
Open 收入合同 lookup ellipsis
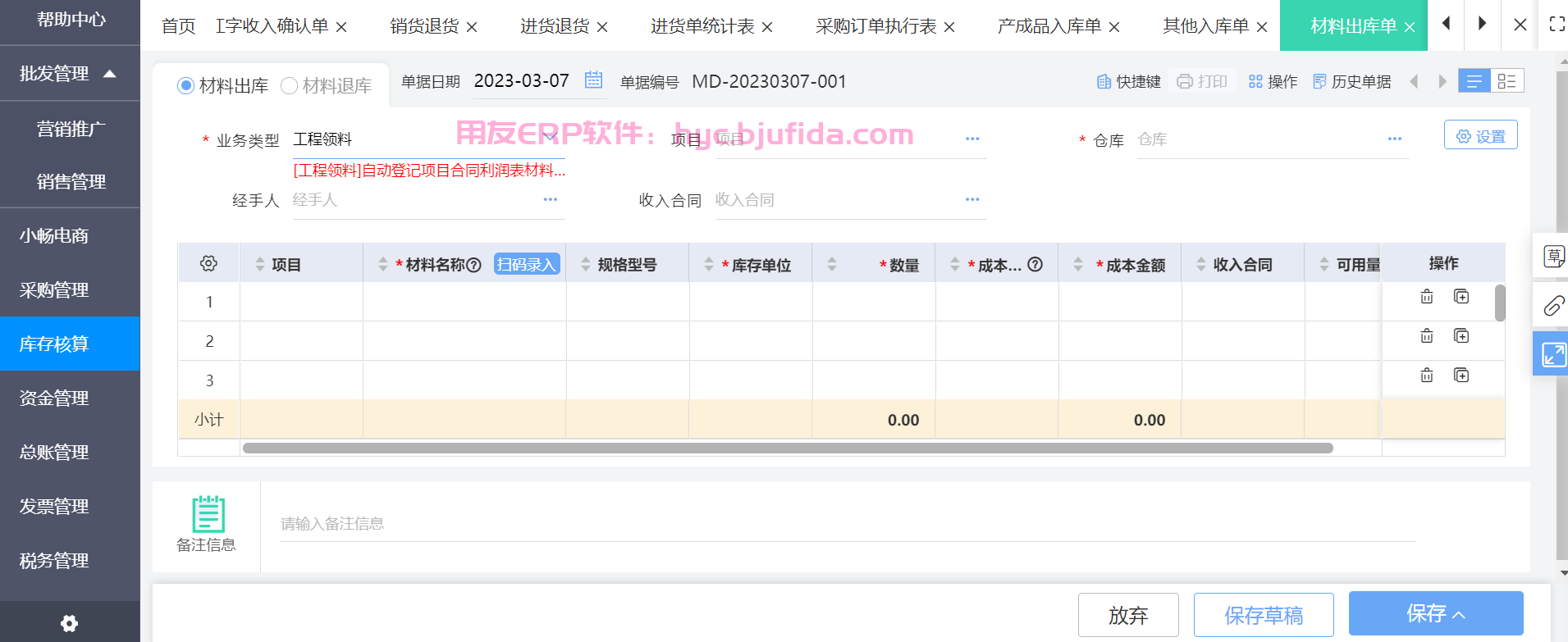coord(972,199)
